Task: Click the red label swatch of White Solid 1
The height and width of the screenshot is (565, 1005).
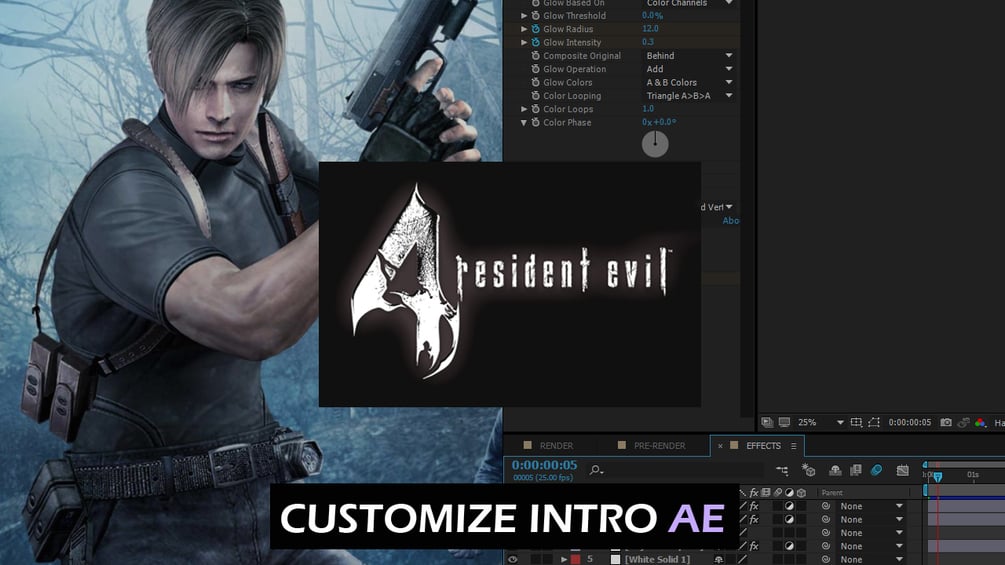Action: pos(576,559)
